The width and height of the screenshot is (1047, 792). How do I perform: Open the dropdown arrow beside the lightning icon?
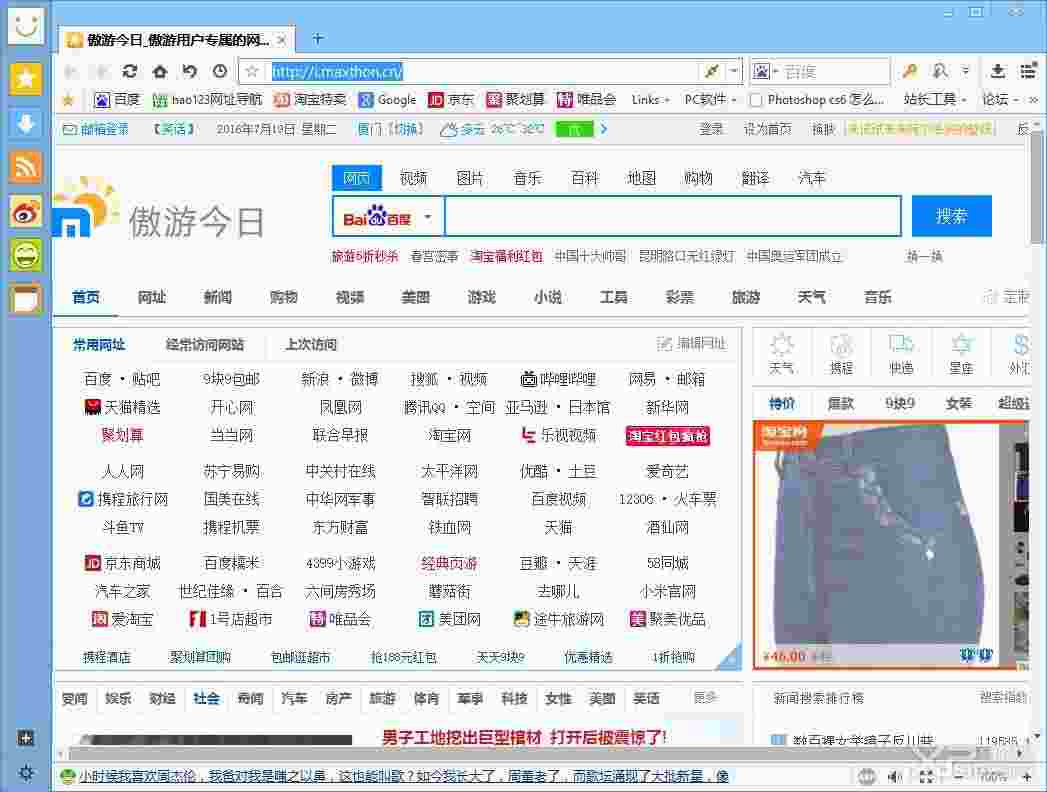tap(734, 71)
